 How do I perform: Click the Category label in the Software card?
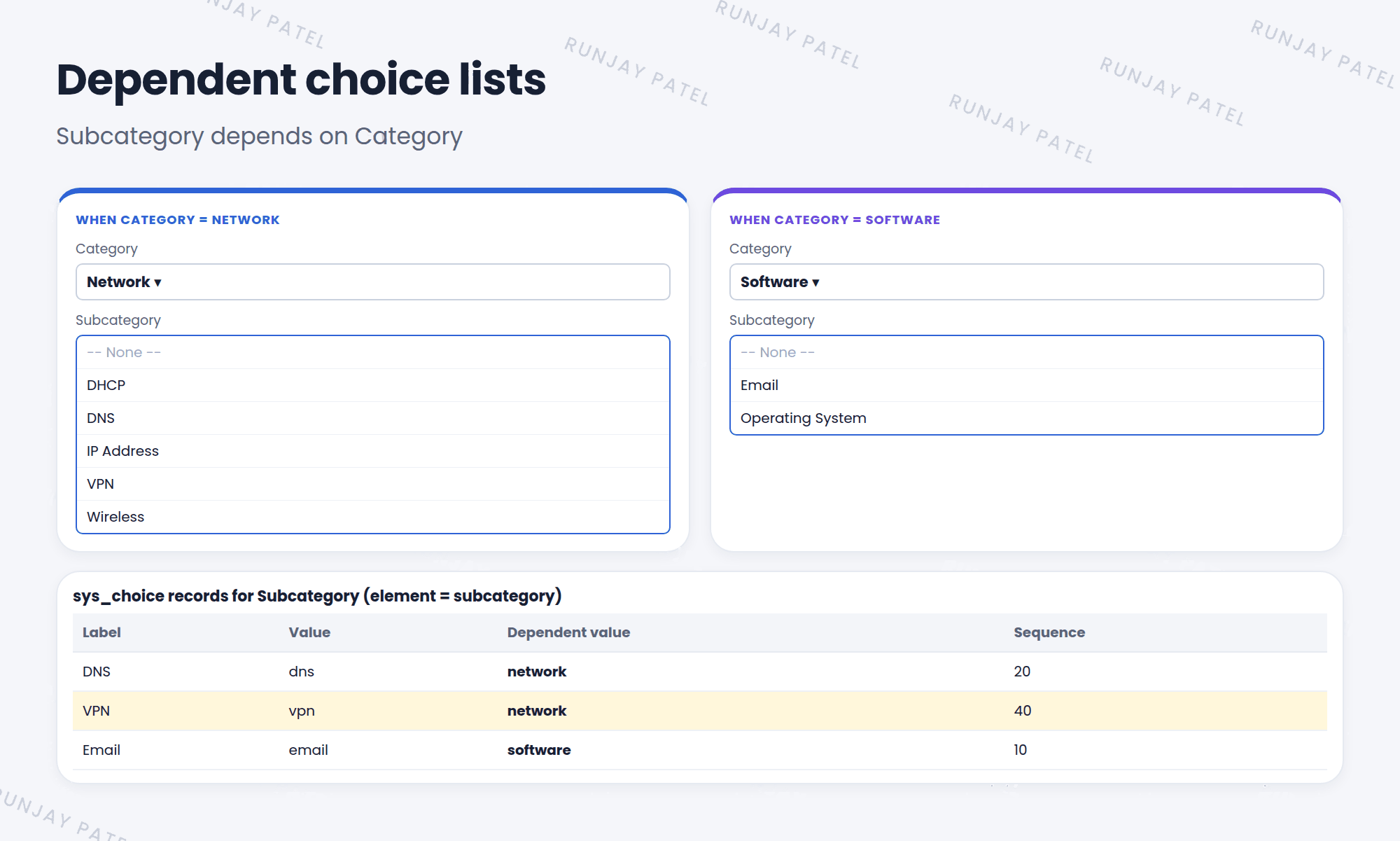pos(760,249)
